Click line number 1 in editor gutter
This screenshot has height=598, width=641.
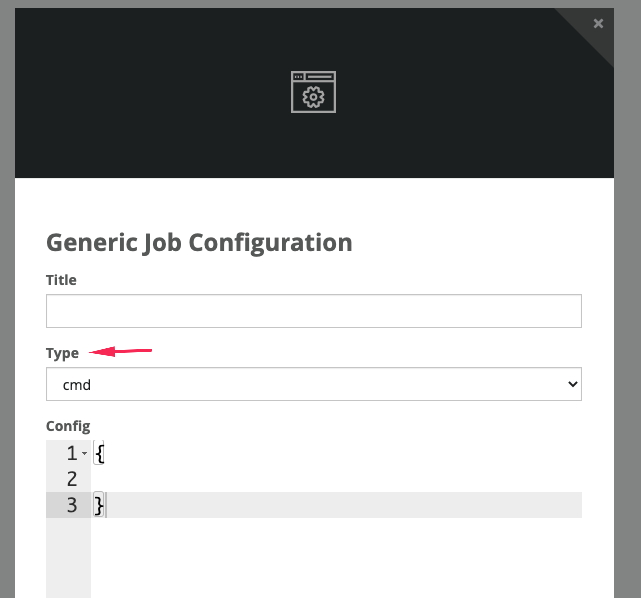click(x=72, y=453)
